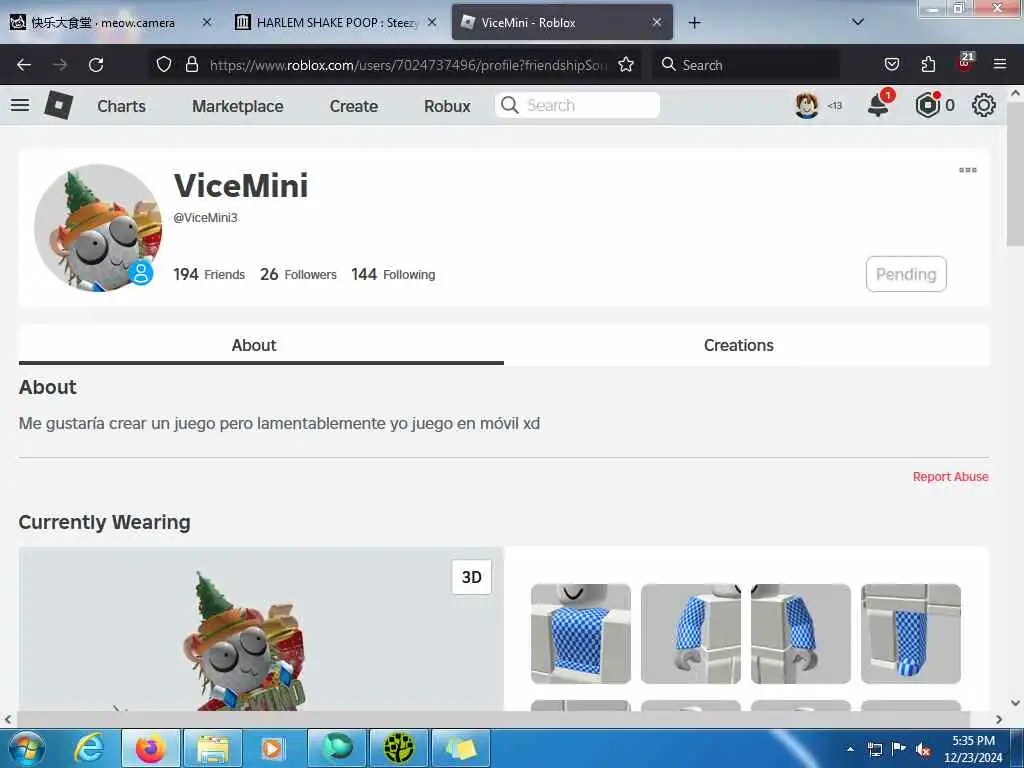Go back to the previous page in the browser
Image resolution: width=1024 pixels, height=768 pixels.
[24, 65]
